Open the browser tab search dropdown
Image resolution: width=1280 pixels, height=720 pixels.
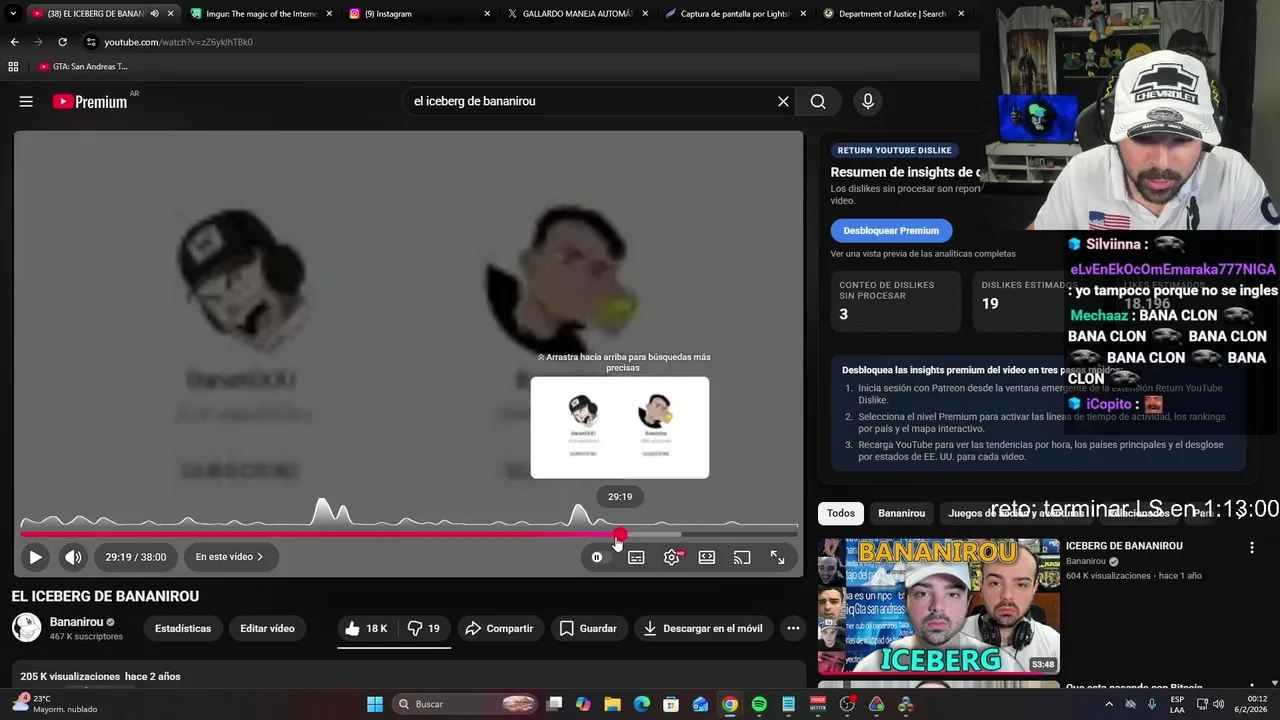[12, 14]
